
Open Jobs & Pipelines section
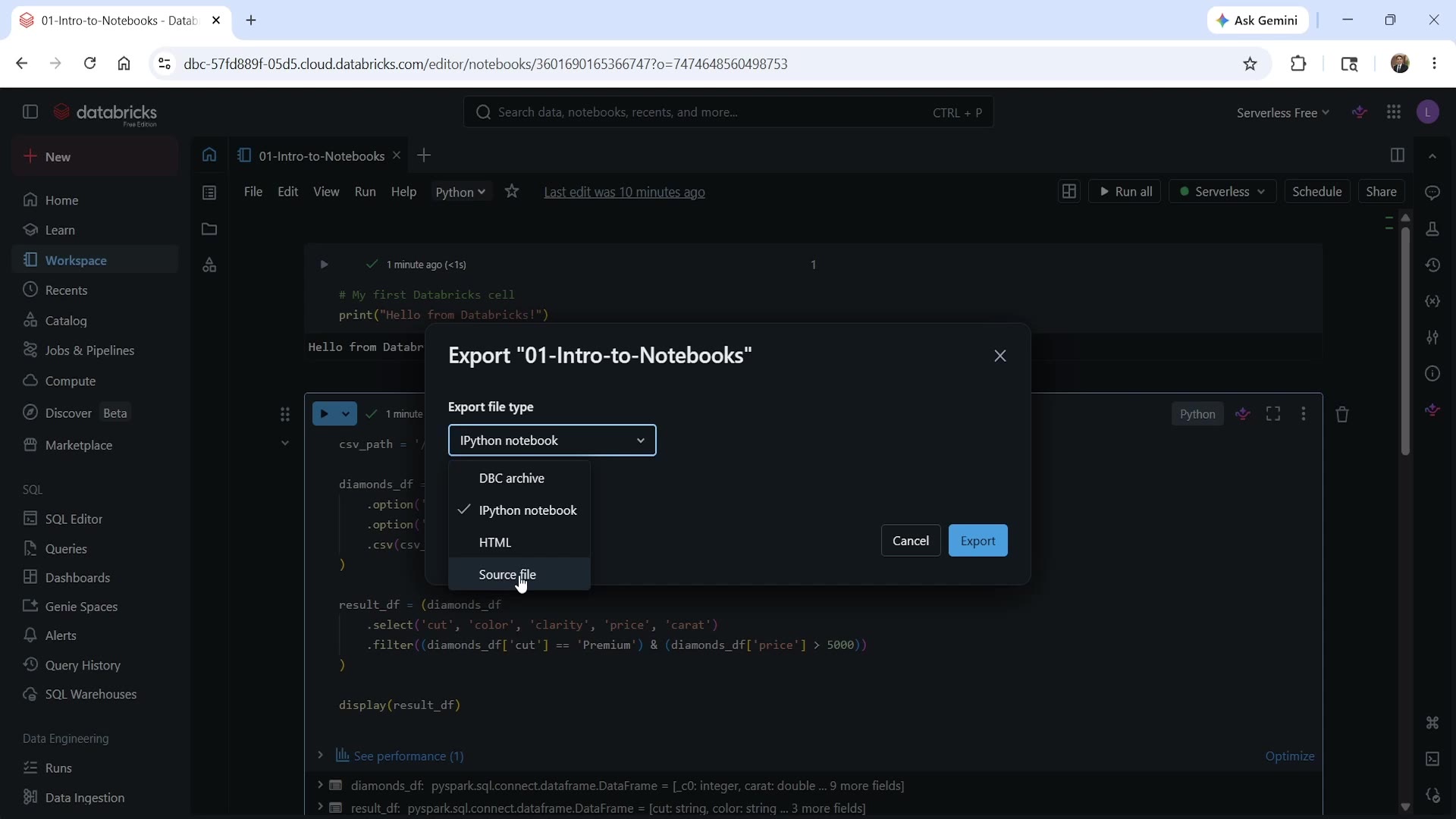pos(95,350)
